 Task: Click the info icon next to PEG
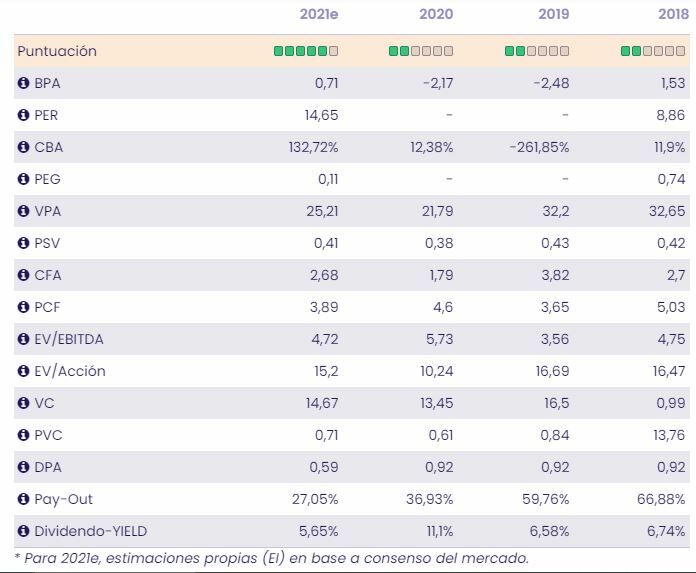click(x=24, y=179)
